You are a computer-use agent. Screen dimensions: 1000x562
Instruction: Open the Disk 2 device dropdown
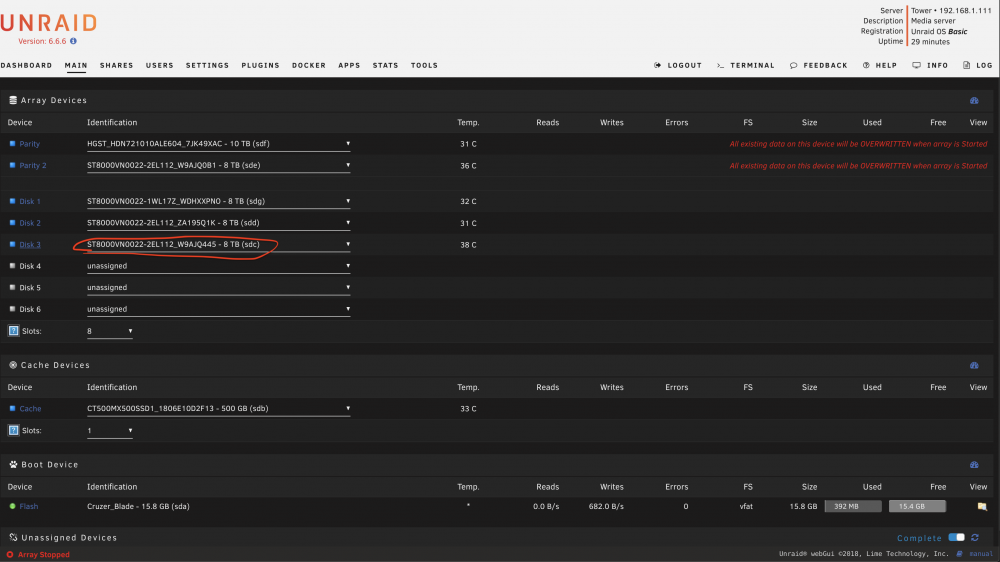218,223
